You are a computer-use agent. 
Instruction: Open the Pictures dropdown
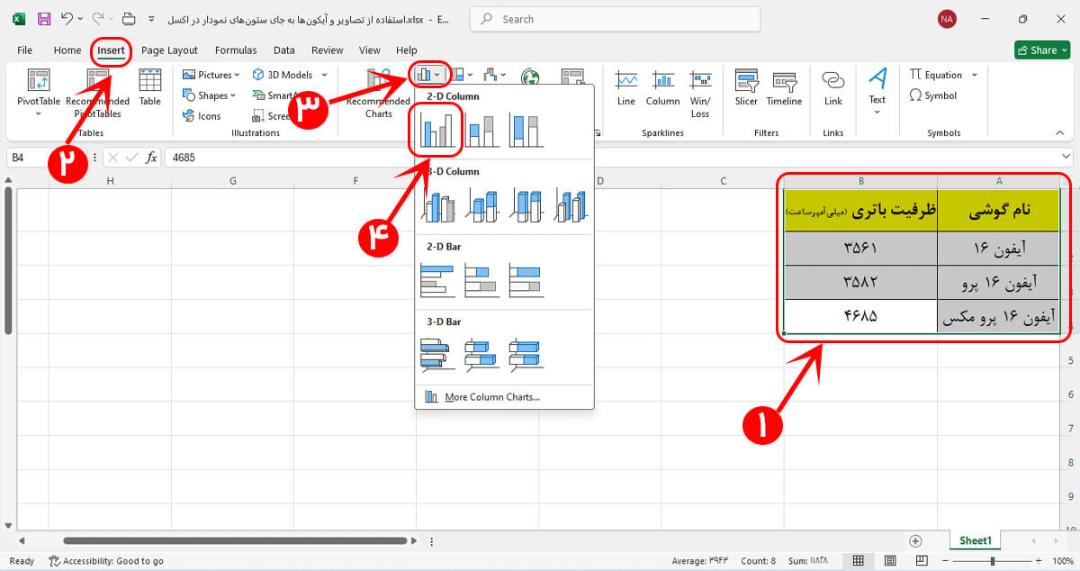tap(211, 74)
